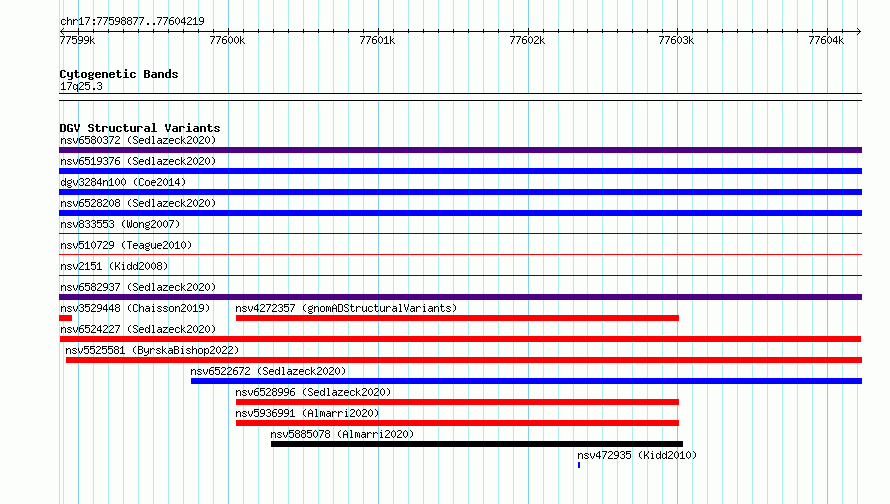Click the red bar under nsv6528996
This screenshot has width=890, height=504.
(x=457, y=402)
